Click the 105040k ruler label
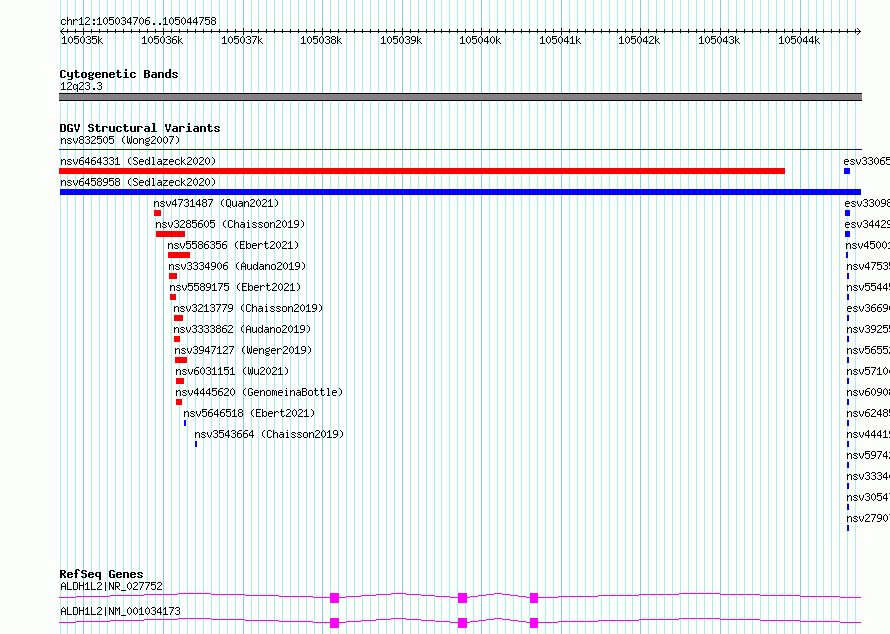 coord(480,40)
